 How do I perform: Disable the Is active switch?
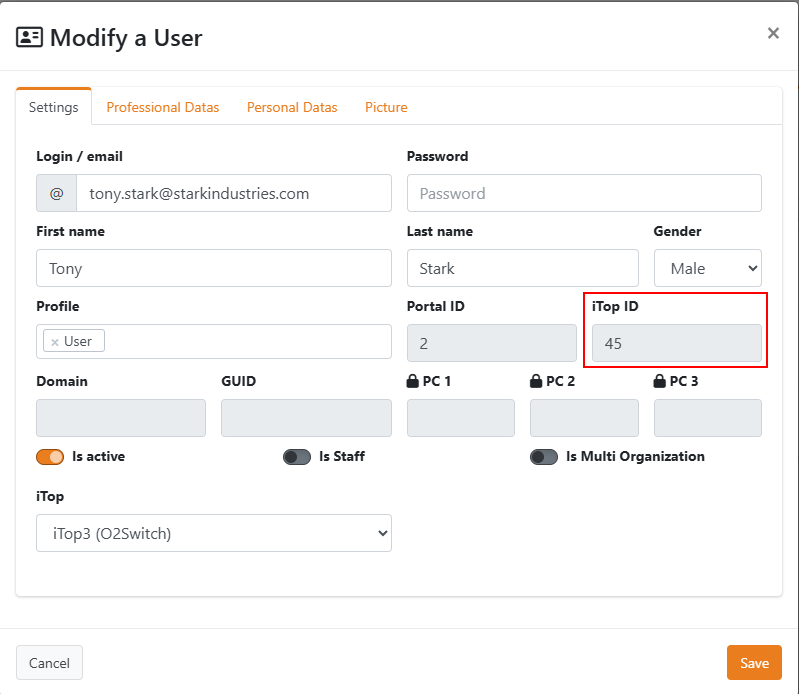click(50, 456)
